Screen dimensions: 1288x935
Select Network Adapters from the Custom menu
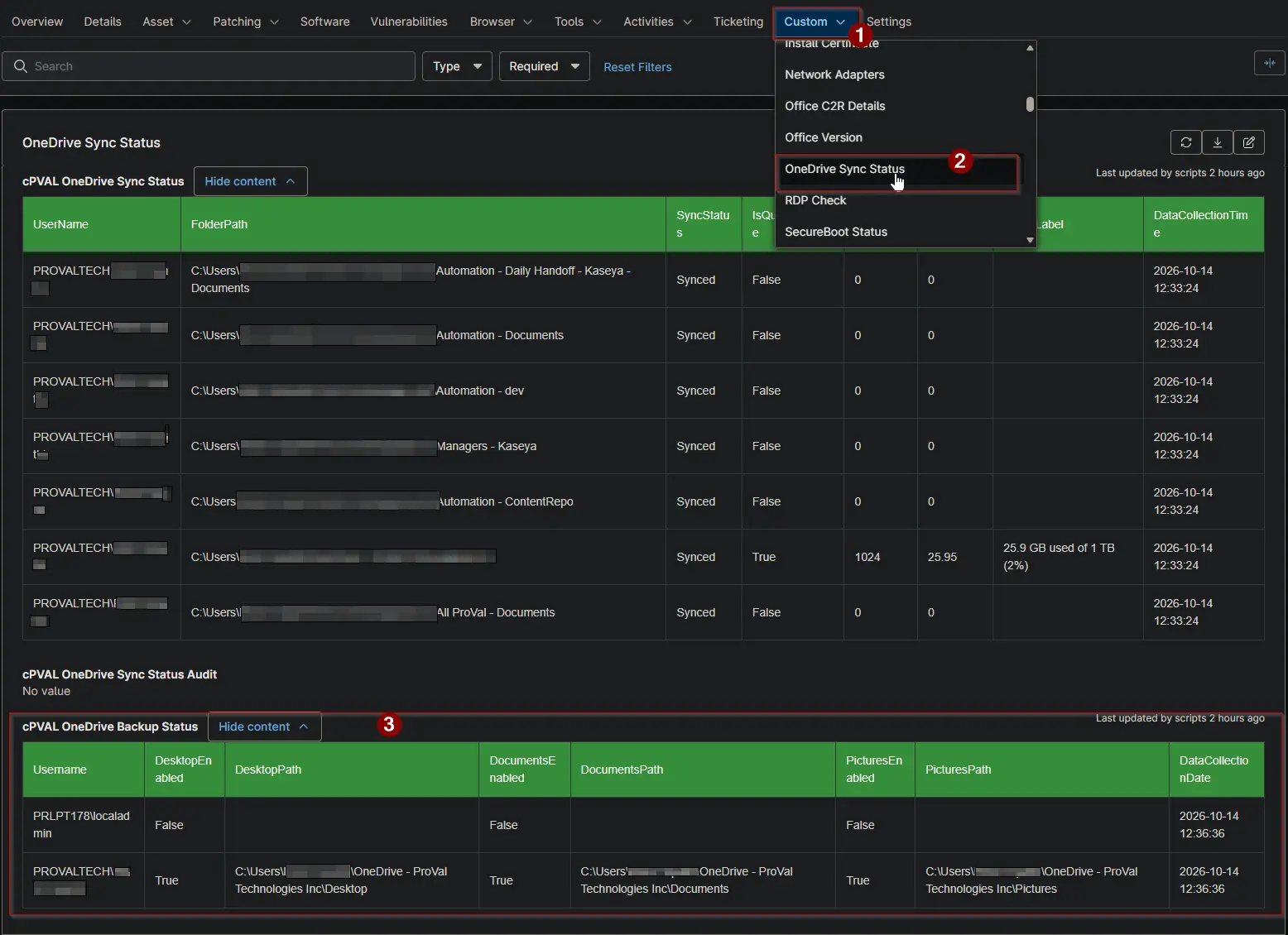click(x=900, y=74)
